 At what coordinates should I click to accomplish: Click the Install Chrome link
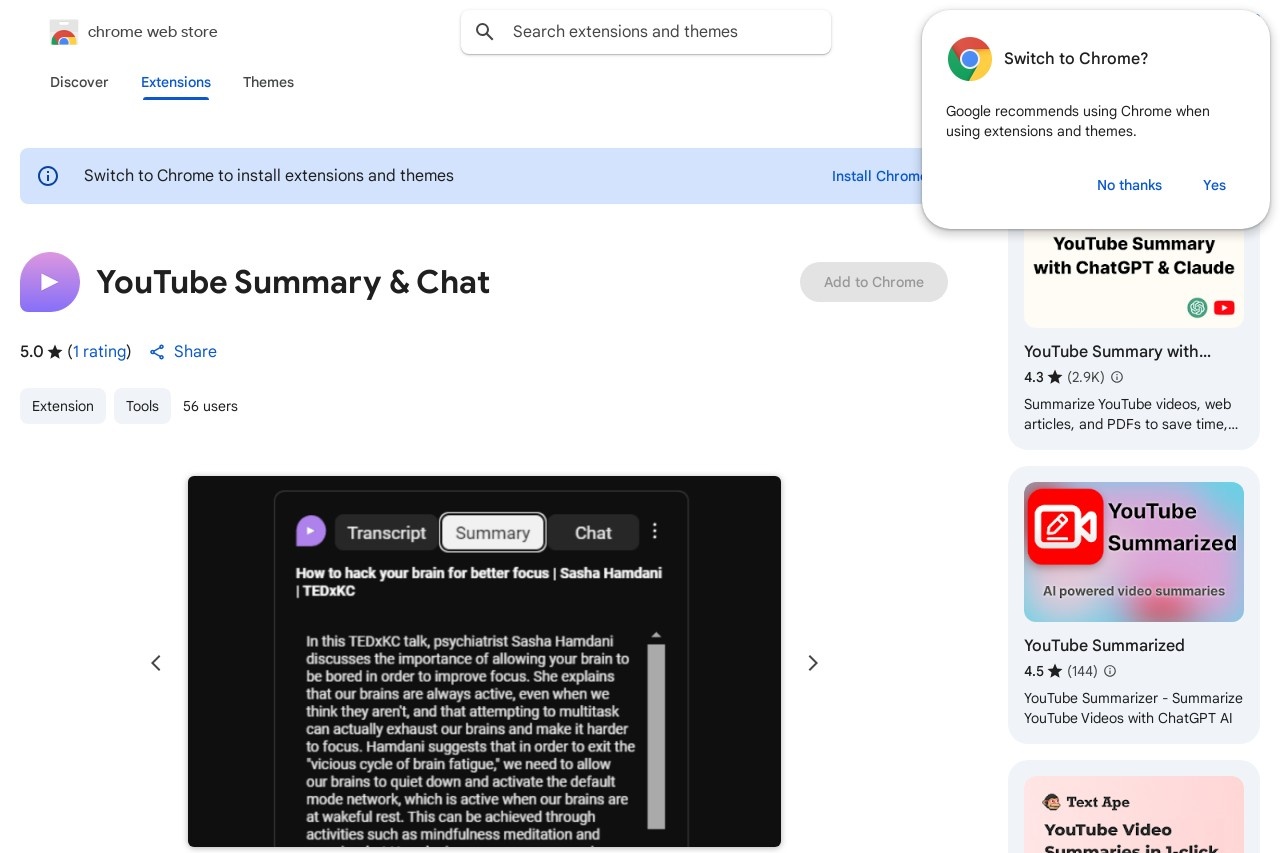[x=878, y=176]
